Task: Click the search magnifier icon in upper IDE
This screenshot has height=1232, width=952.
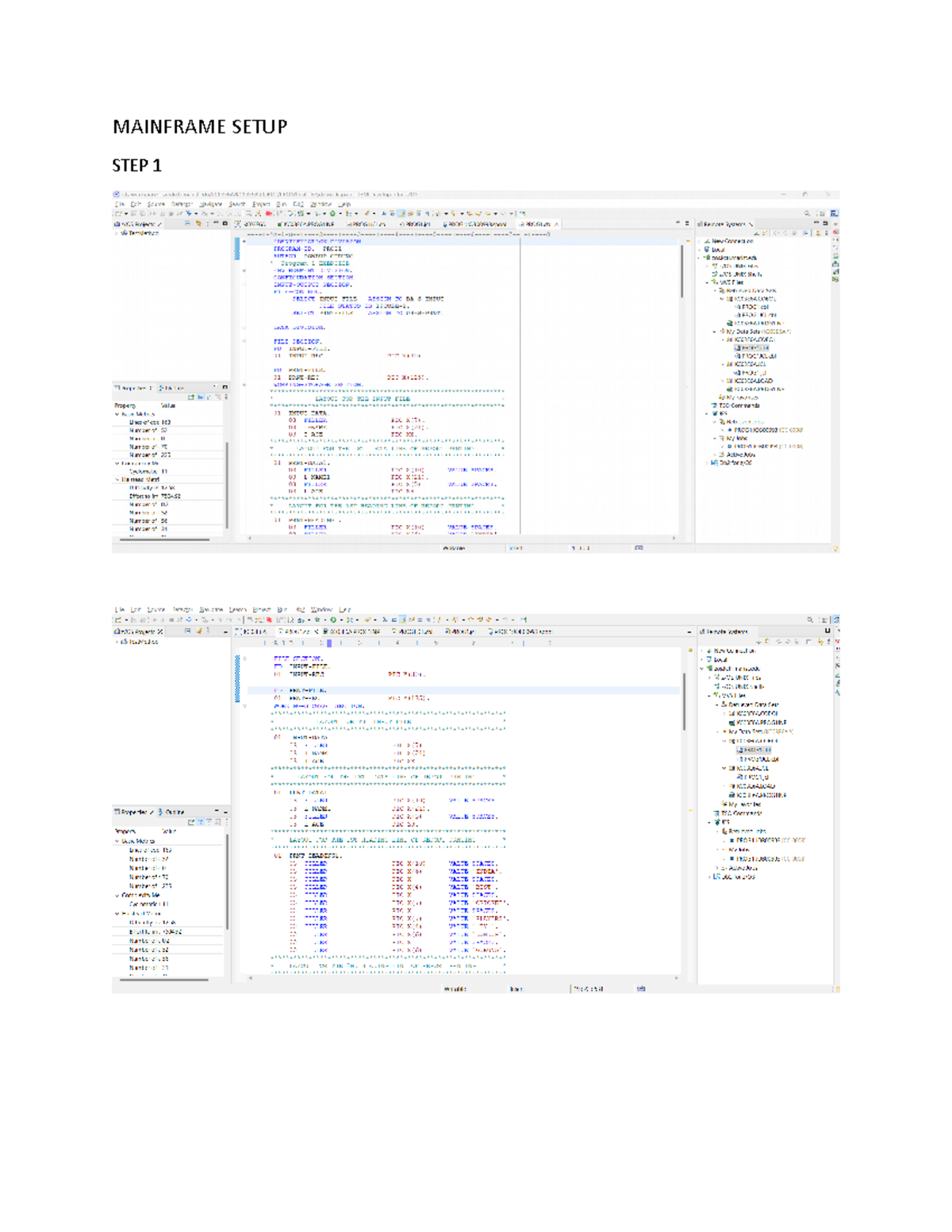Action: pos(807,213)
